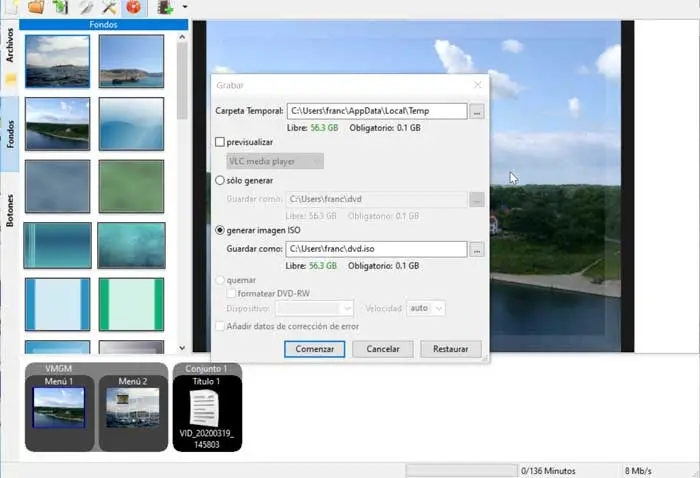
Task: Click the 8 Mb/s bitrate status entry
Action: [638, 471]
